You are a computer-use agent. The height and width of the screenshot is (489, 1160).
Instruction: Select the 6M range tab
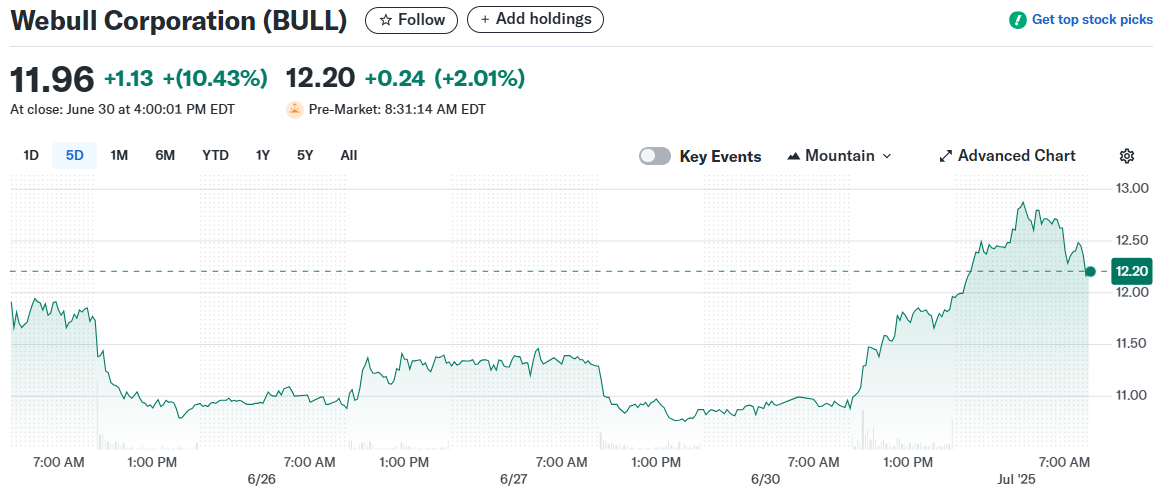point(165,155)
